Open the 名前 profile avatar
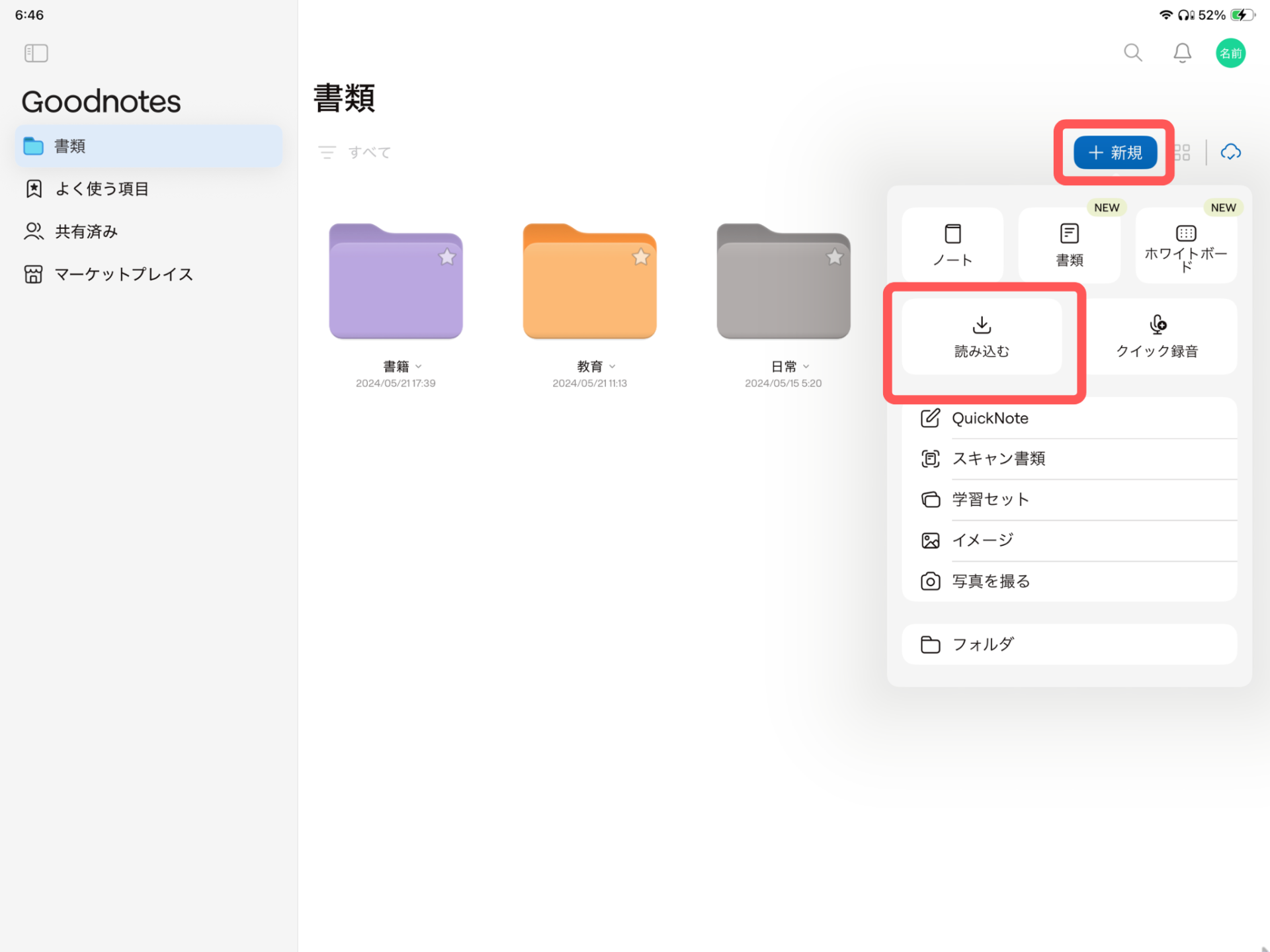Viewport: 1270px width, 952px height. 1230,53
